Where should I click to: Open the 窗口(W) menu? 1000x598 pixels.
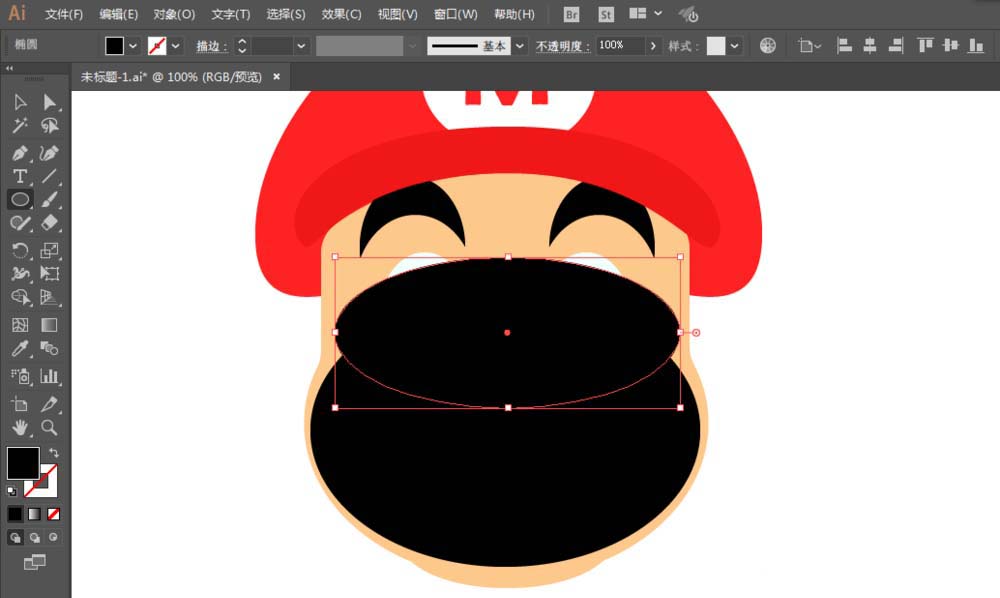tap(455, 14)
